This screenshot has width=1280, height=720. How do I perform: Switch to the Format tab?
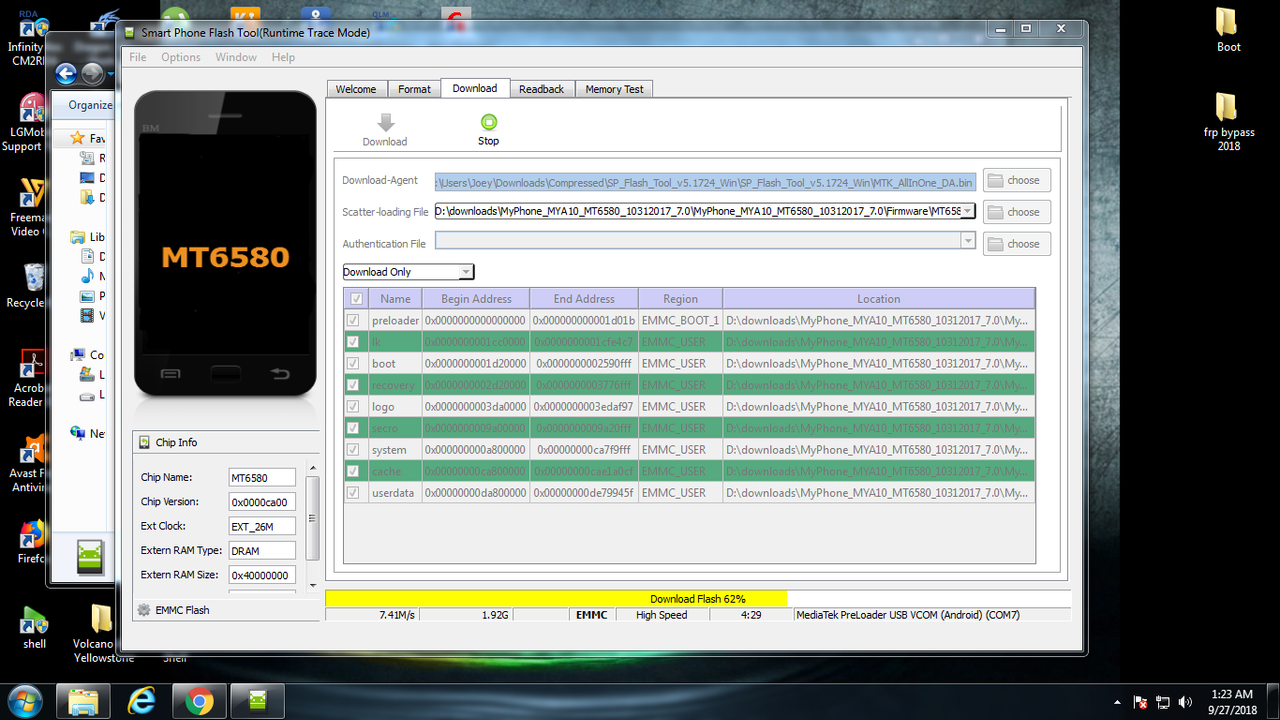[414, 89]
